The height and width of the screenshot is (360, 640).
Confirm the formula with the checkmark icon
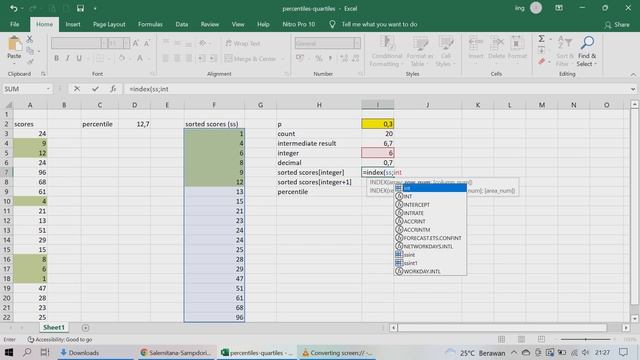(95, 89)
